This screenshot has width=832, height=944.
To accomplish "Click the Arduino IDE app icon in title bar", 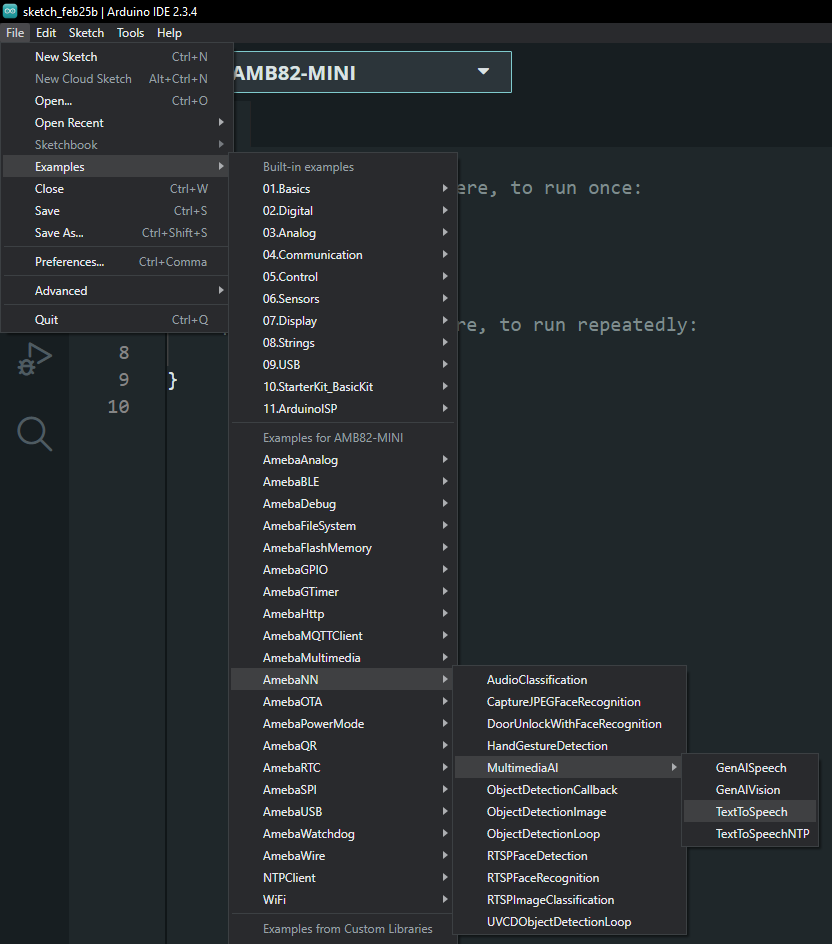I will click(x=10, y=11).
